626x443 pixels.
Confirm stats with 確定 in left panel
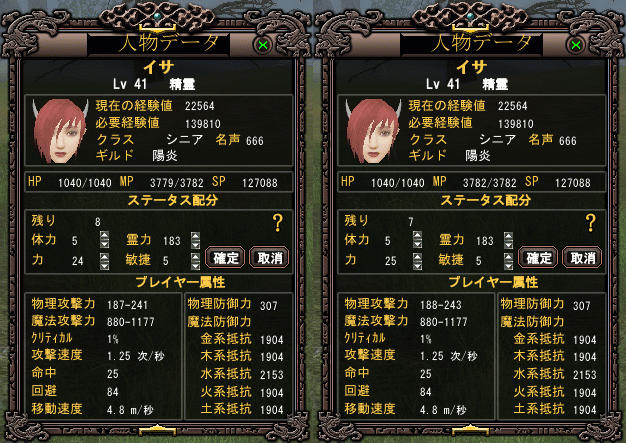[226, 257]
